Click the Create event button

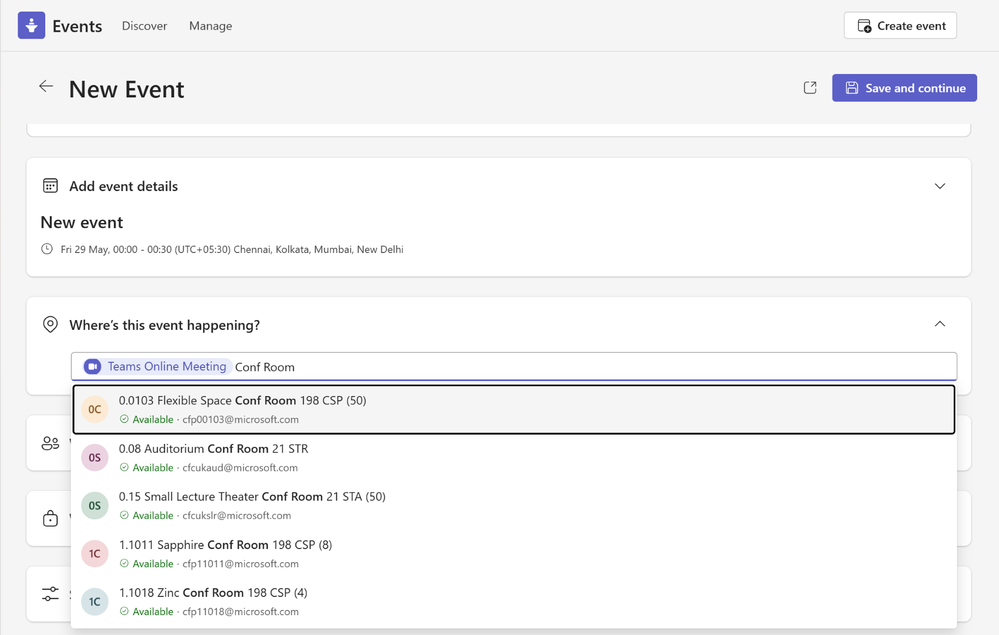click(900, 25)
